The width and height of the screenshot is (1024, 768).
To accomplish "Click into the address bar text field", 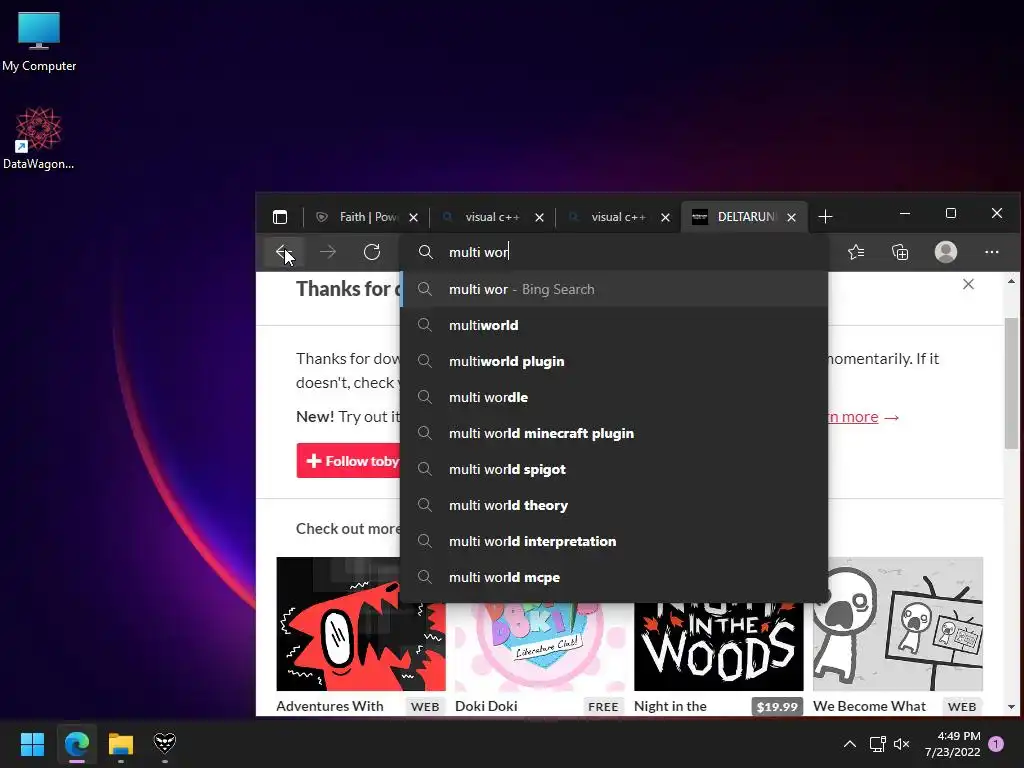I will pos(614,252).
